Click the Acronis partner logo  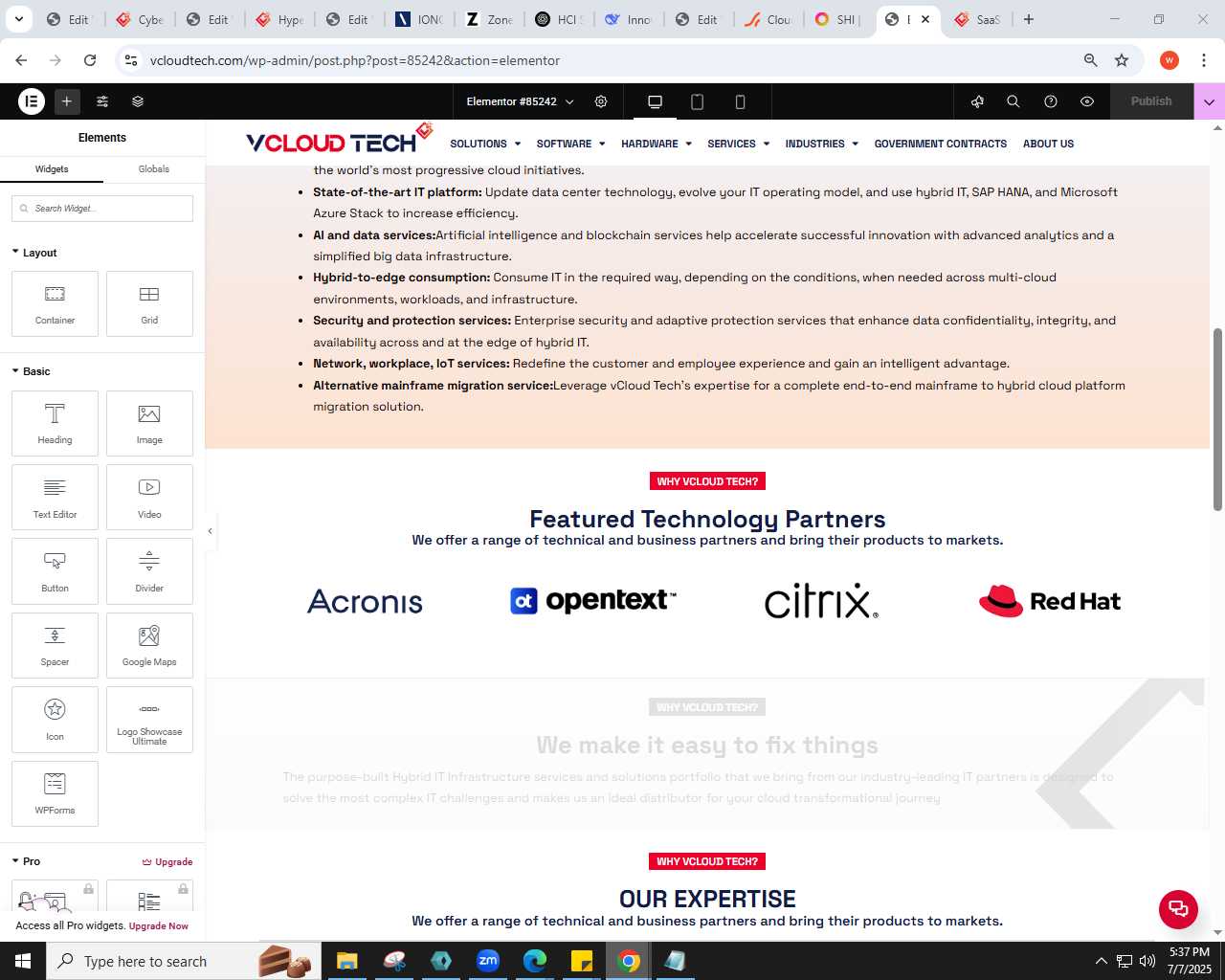tap(365, 601)
